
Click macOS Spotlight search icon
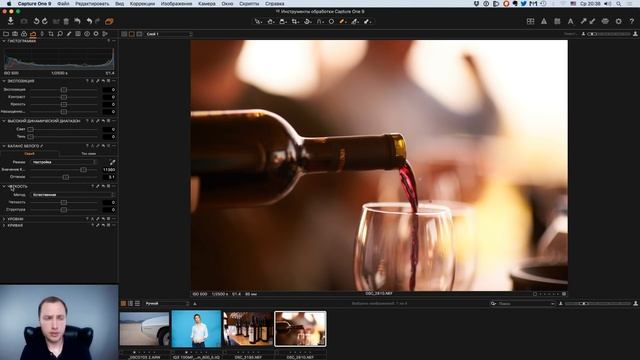click(x=619, y=4)
